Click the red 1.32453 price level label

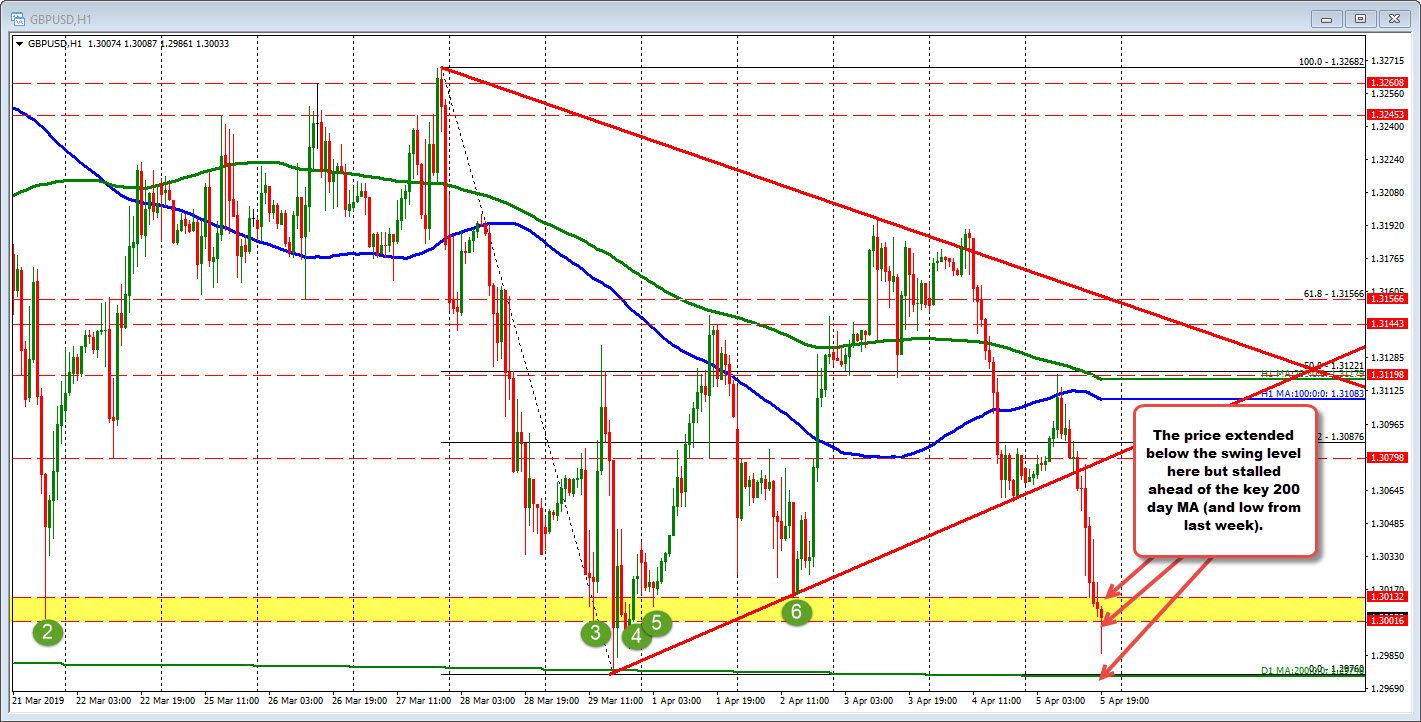(x=1388, y=115)
